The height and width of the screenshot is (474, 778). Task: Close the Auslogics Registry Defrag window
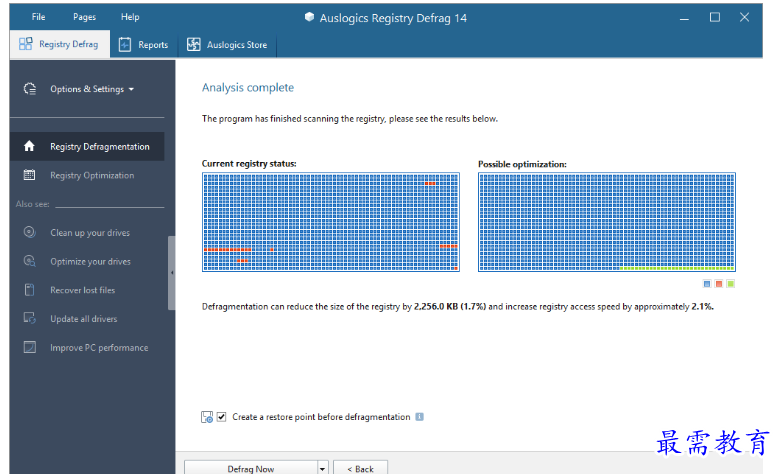coord(744,17)
